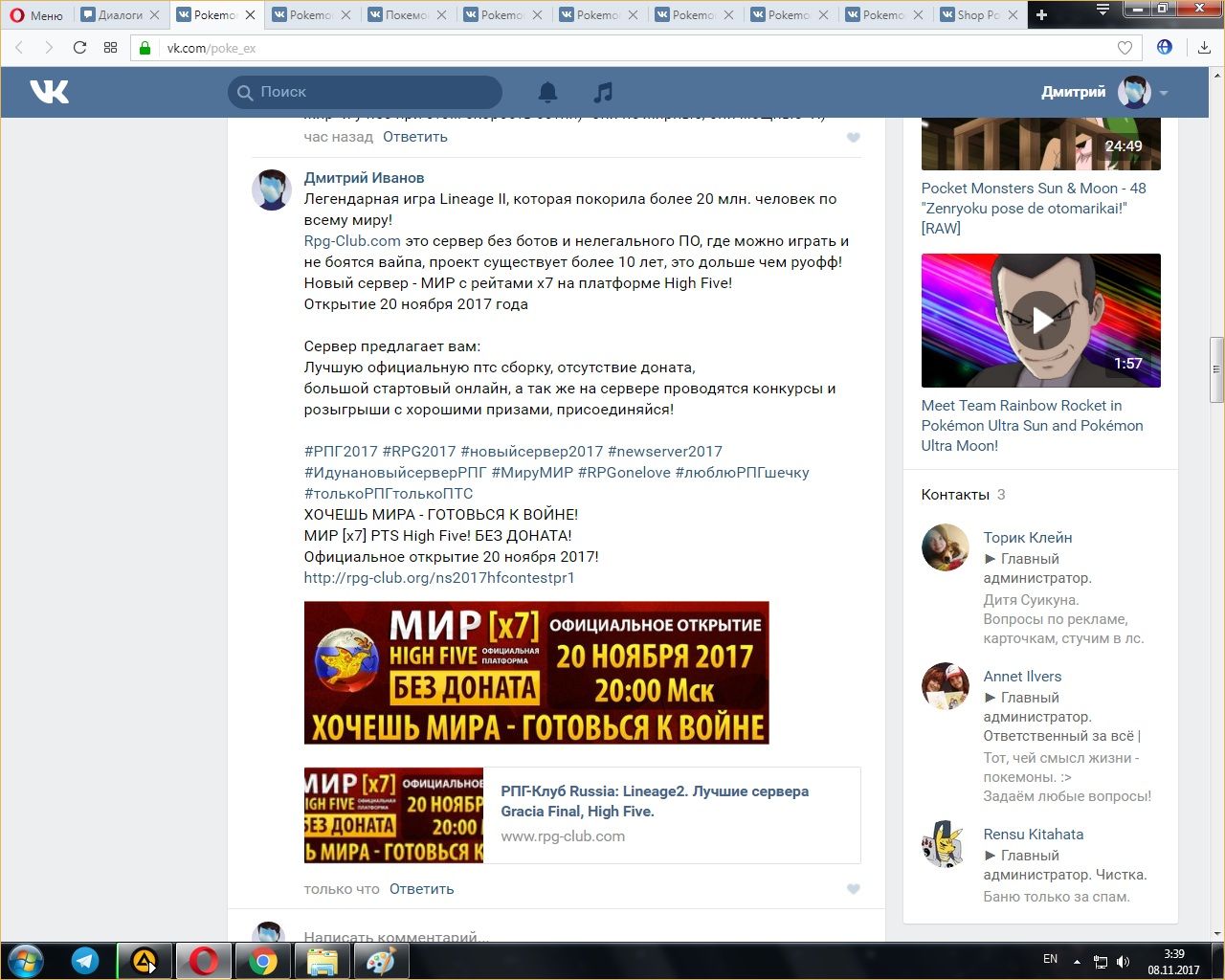This screenshot has width=1225, height=980.
Task: Open the globe icon in address bar
Action: (x=1165, y=47)
